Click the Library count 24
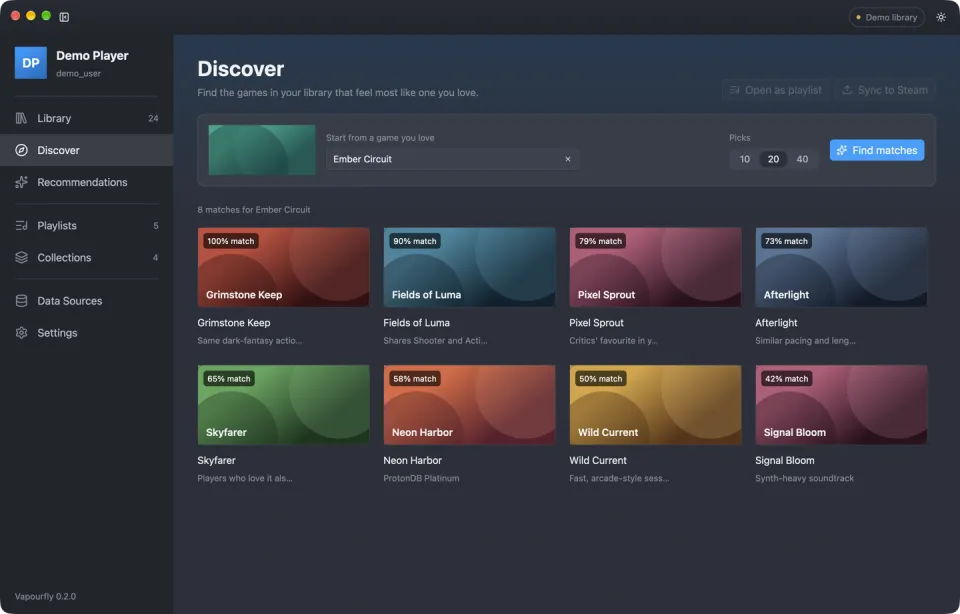This screenshot has height=614, width=960. 153,118
